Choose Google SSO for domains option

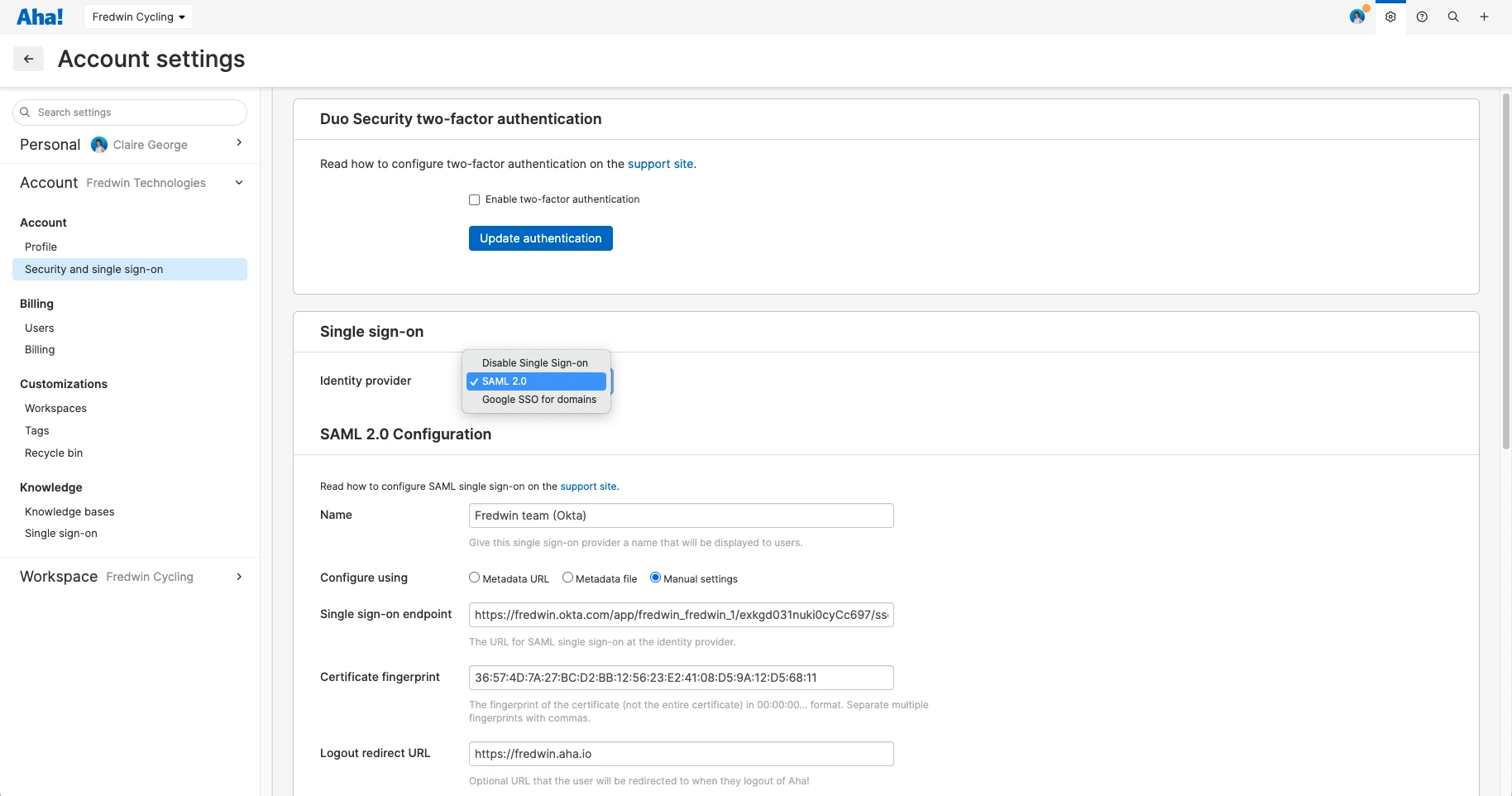pos(536,400)
